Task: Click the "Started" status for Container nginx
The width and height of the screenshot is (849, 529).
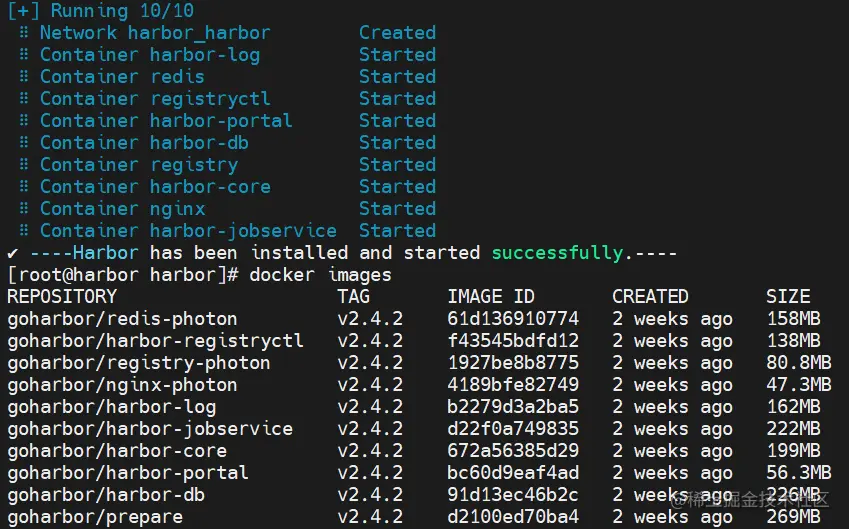Action: click(x=397, y=209)
